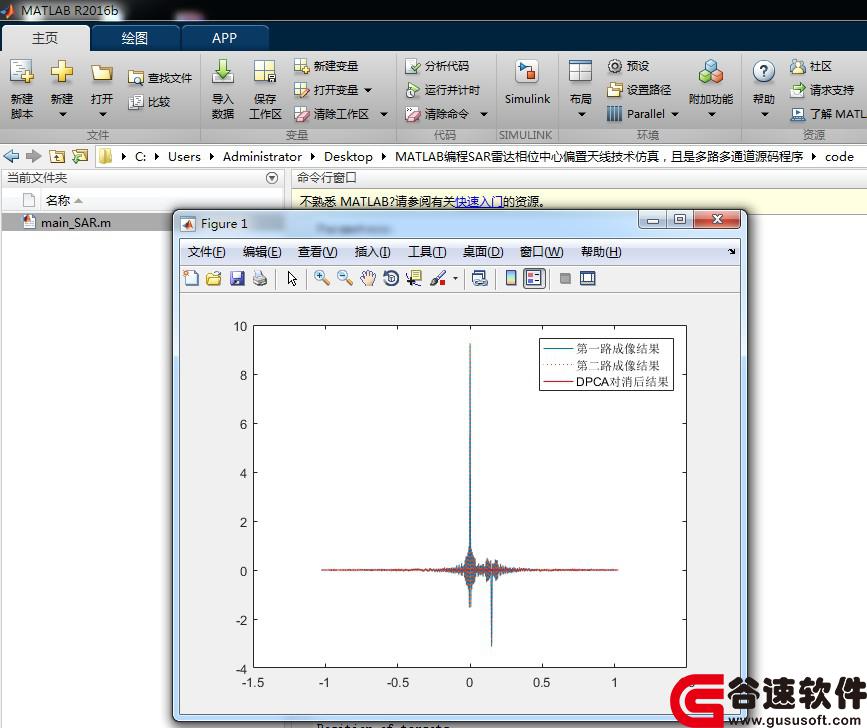Open file icon in Figure 1 toolbar
867x728 pixels.
tap(213, 278)
